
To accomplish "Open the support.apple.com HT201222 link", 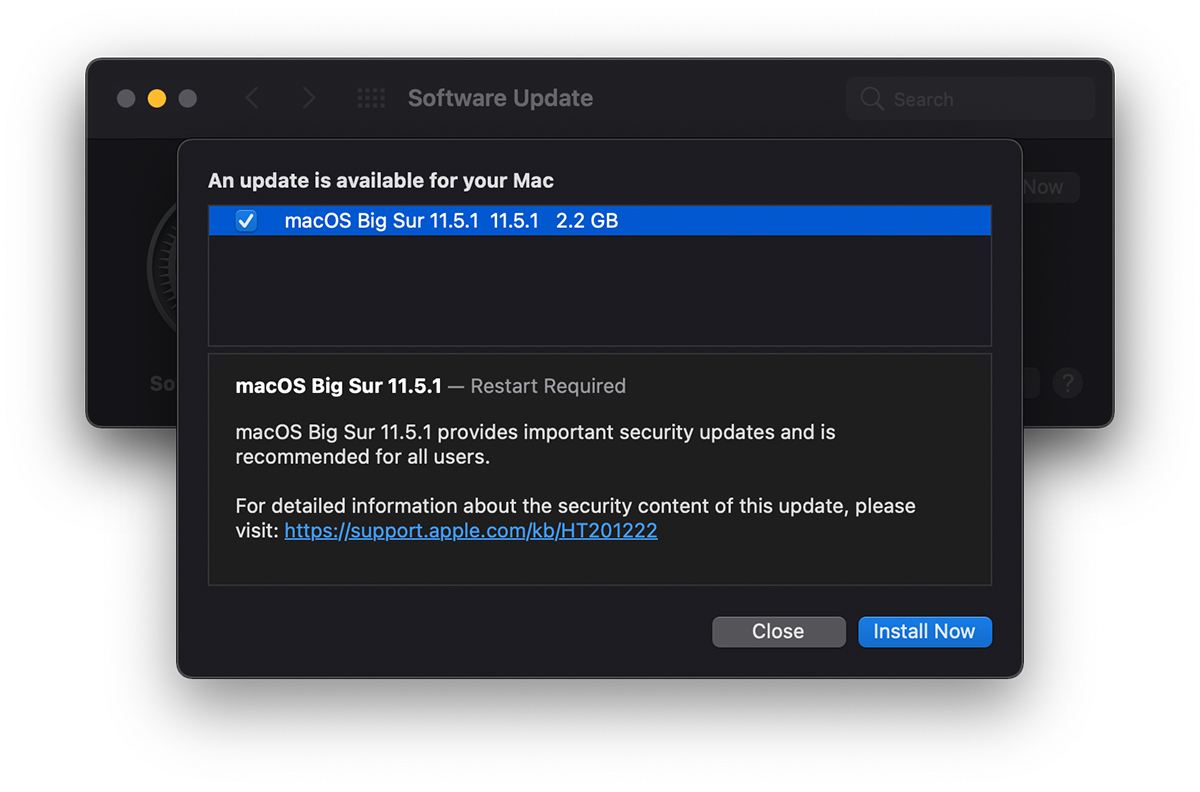I will click(x=471, y=531).
